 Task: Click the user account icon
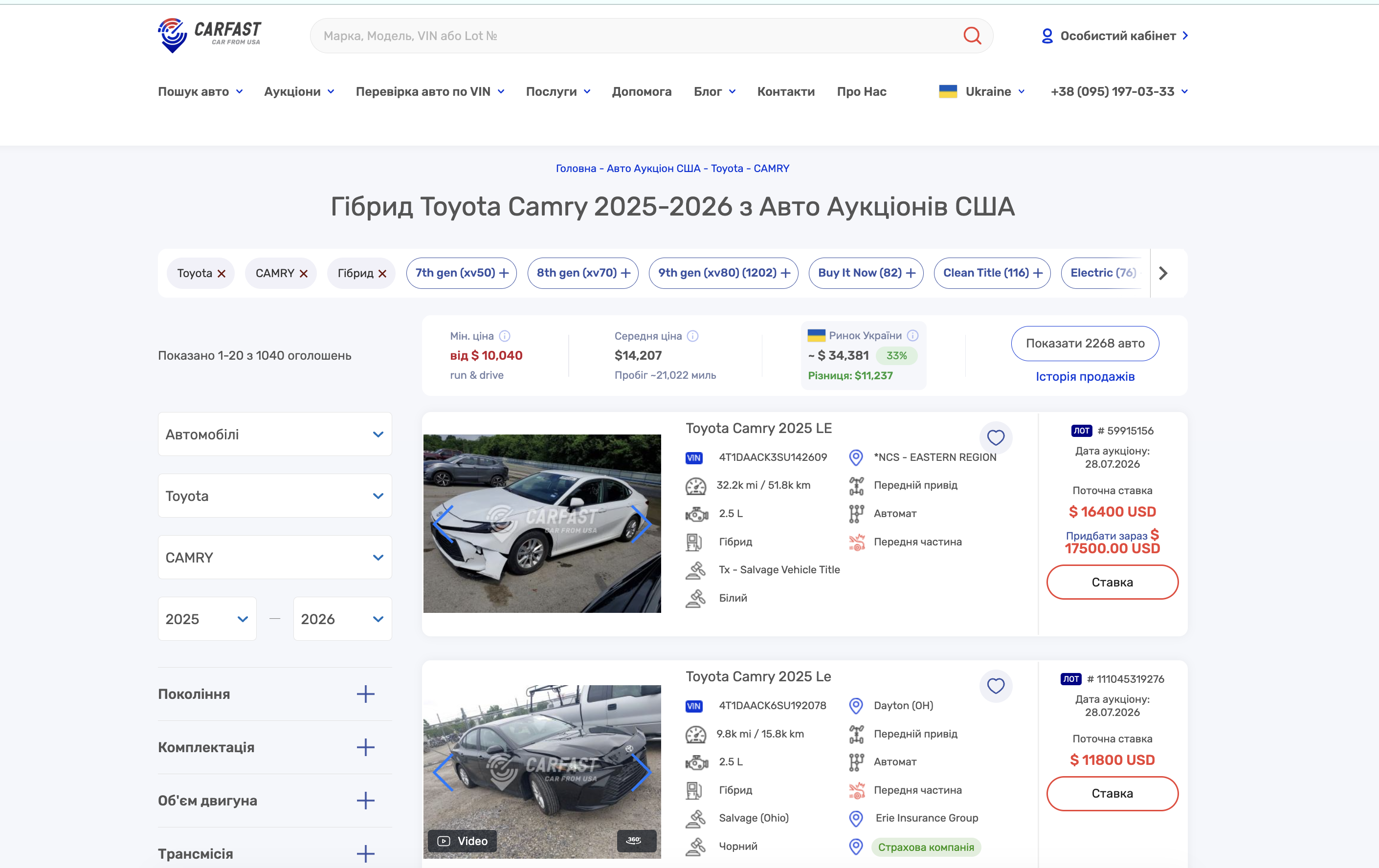coord(1047,36)
